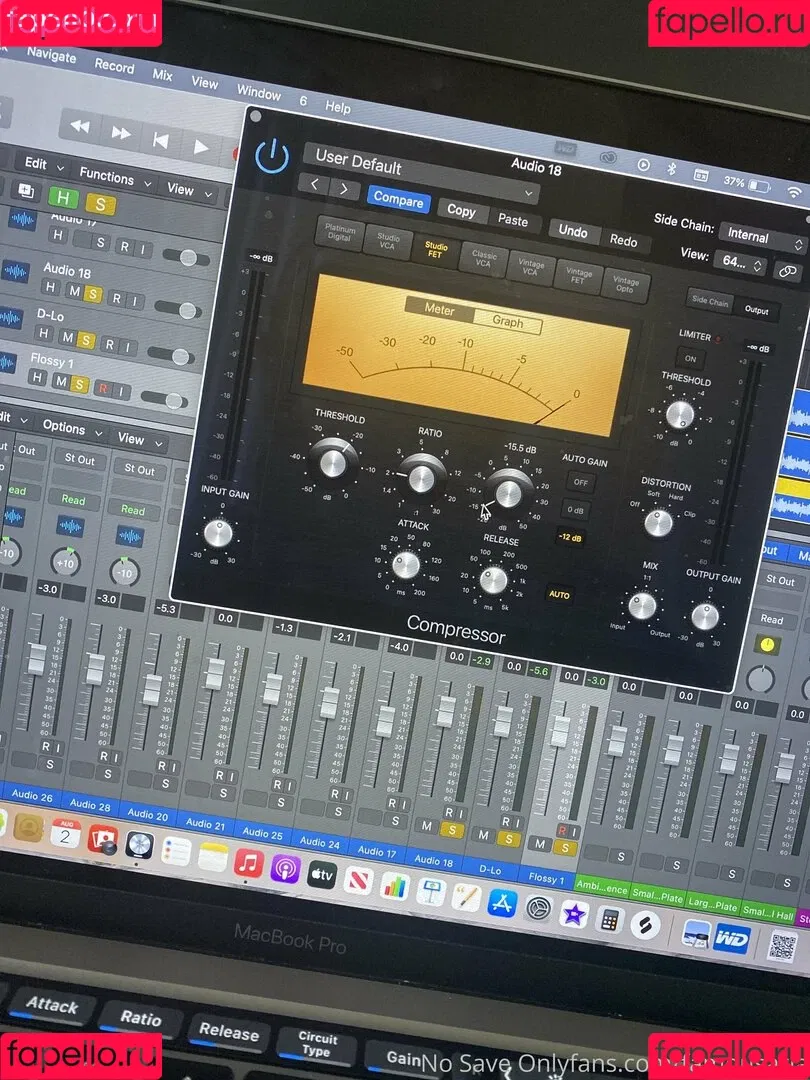Open the App Store in the Dock
The width and height of the screenshot is (810, 1080).
(x=503, y=904)
